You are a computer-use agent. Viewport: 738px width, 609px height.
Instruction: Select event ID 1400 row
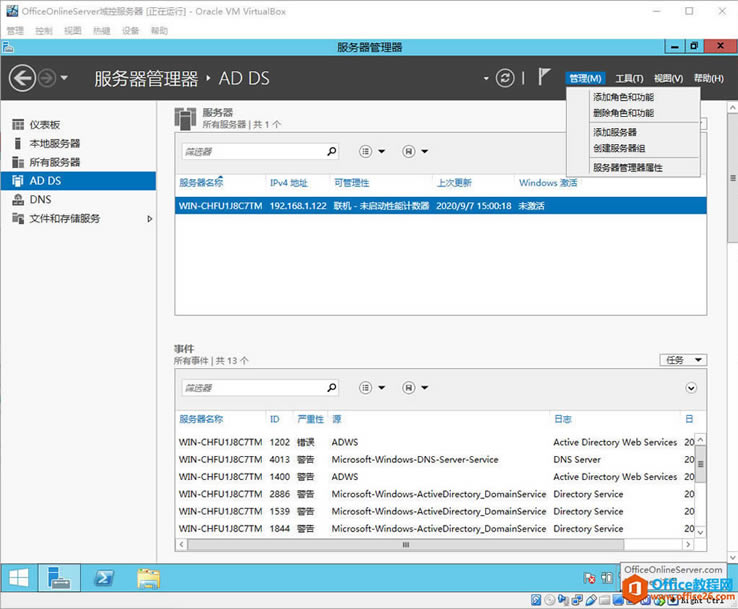(x=435, y=477)
